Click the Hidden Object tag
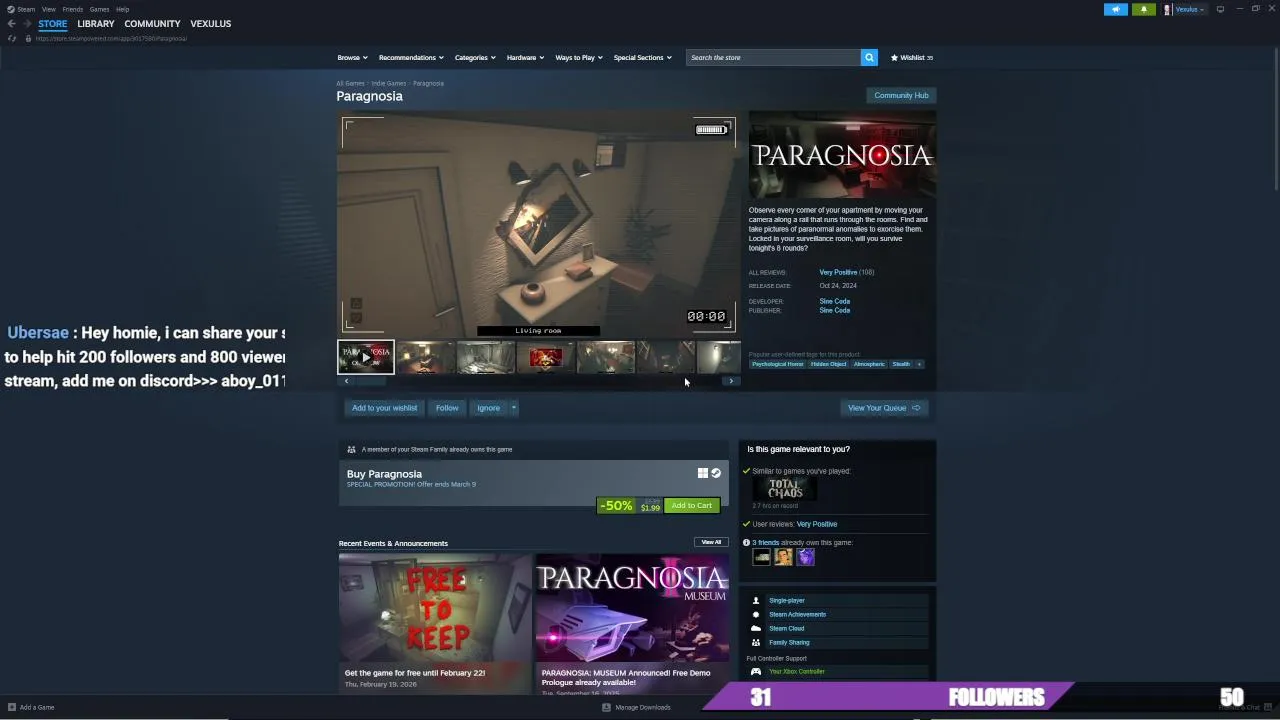Image resolution: width=1280 pixels, height=720 pixels. tap(828, 364)
